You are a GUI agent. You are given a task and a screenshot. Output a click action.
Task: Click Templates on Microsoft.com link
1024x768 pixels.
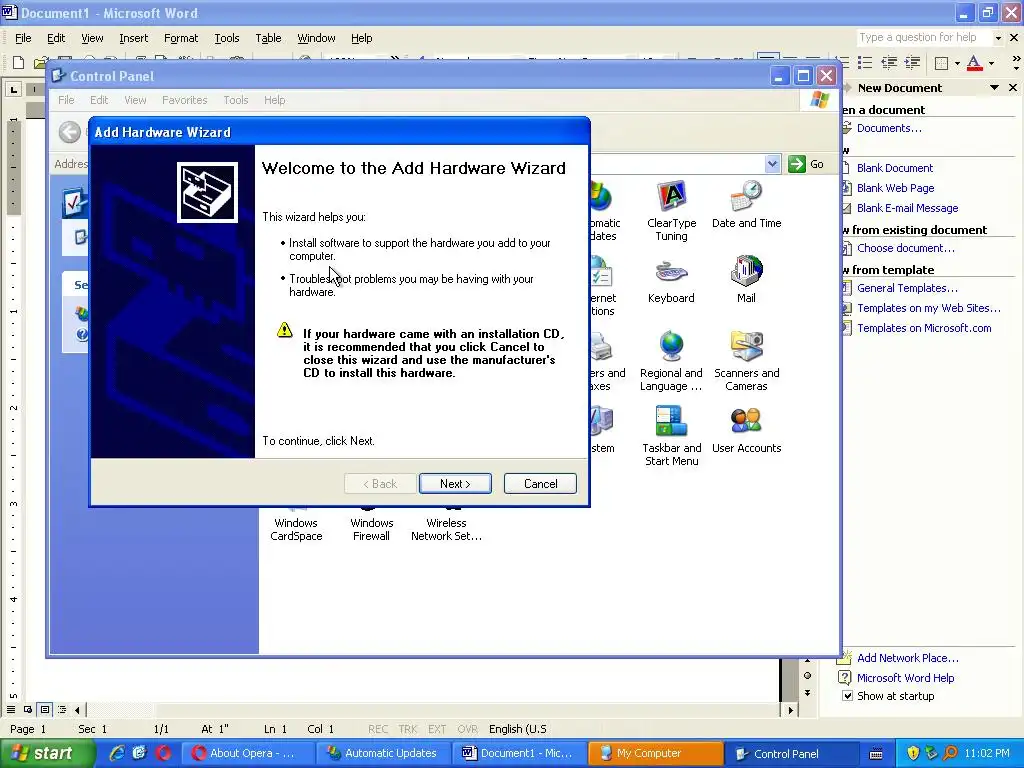(x=924, y=328)
